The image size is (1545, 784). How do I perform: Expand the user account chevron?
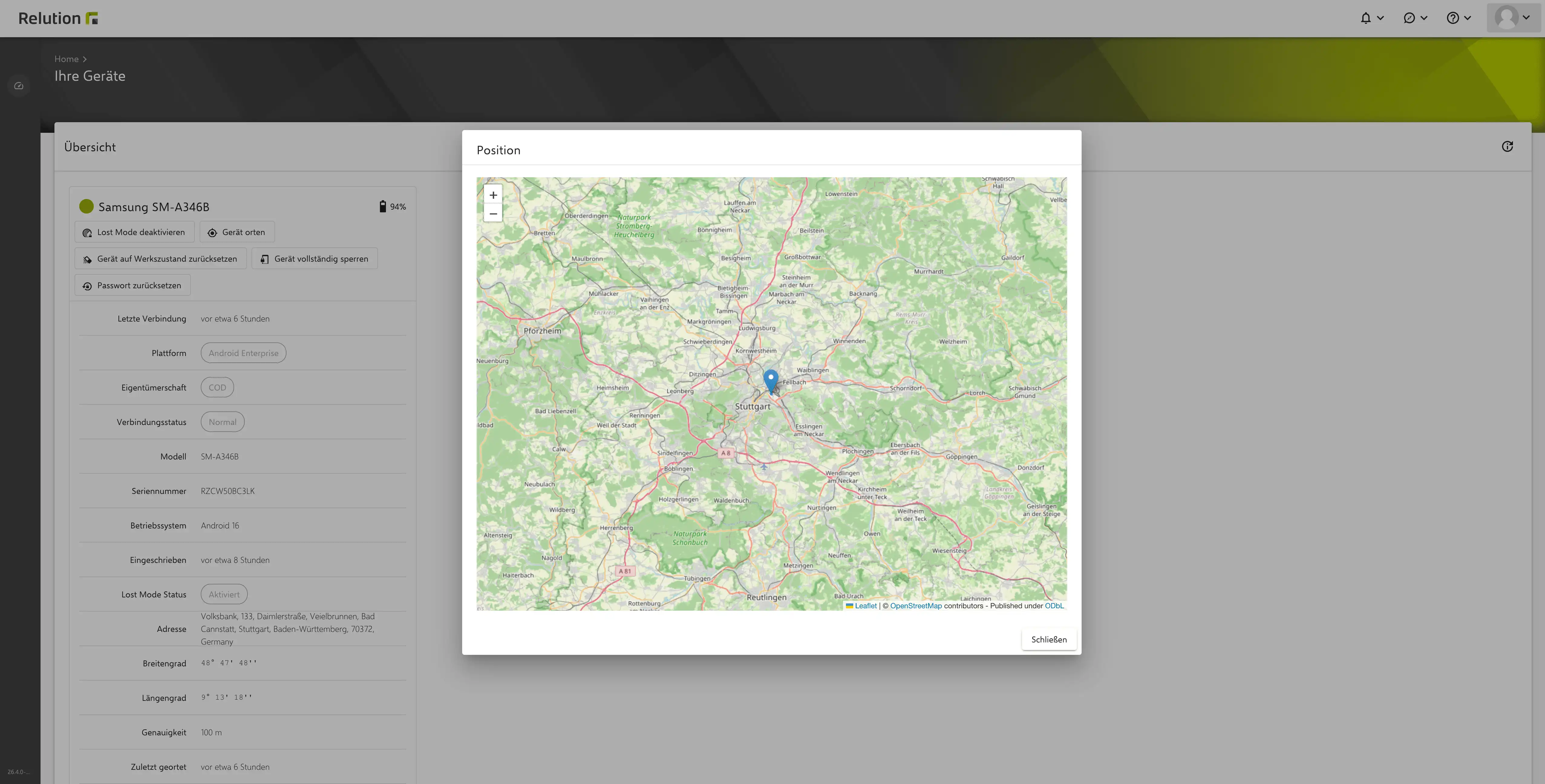click(1527, 18)
